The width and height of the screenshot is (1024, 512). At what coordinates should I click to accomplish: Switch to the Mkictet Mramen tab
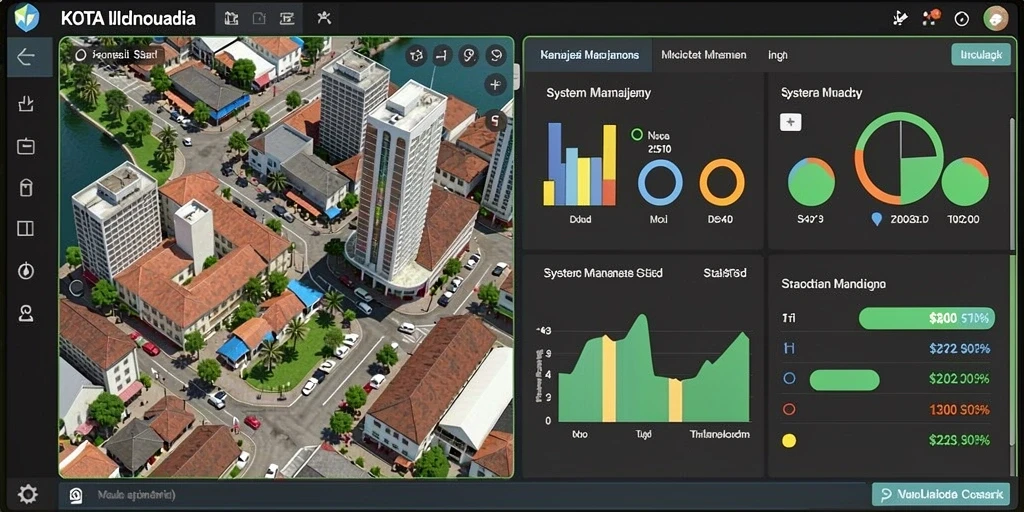click(703, 55)
